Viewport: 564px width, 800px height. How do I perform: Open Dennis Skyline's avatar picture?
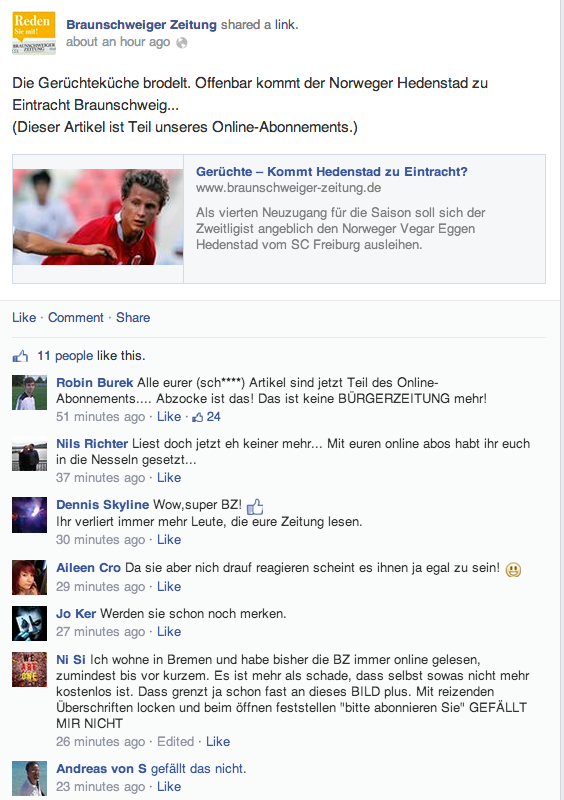point(29,515)
